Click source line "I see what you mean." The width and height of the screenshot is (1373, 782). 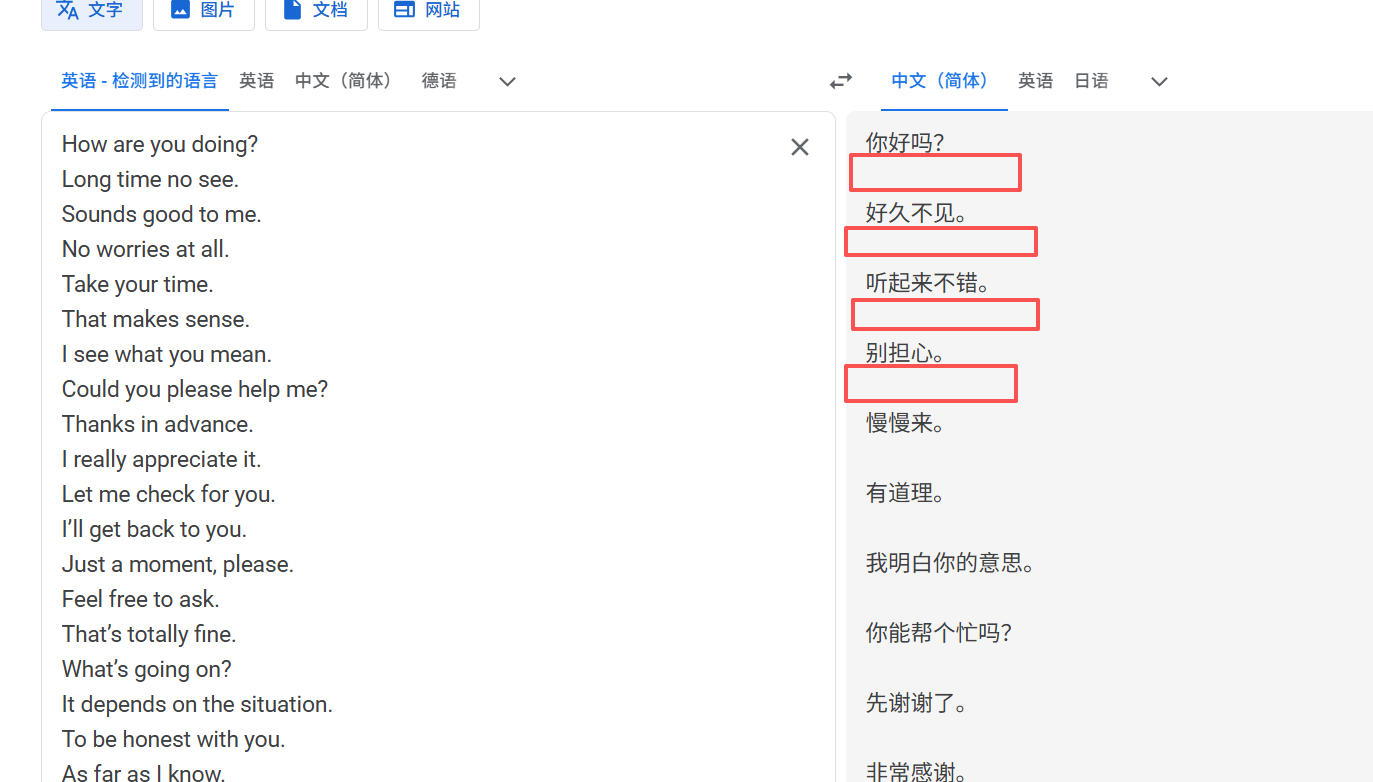[167, 354]
